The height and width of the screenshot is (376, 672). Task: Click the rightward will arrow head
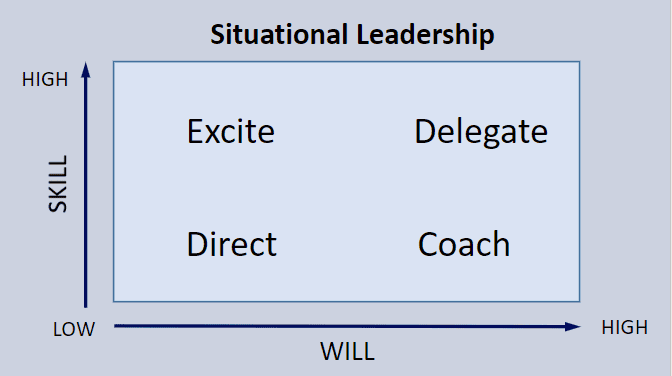pos(572,327)
